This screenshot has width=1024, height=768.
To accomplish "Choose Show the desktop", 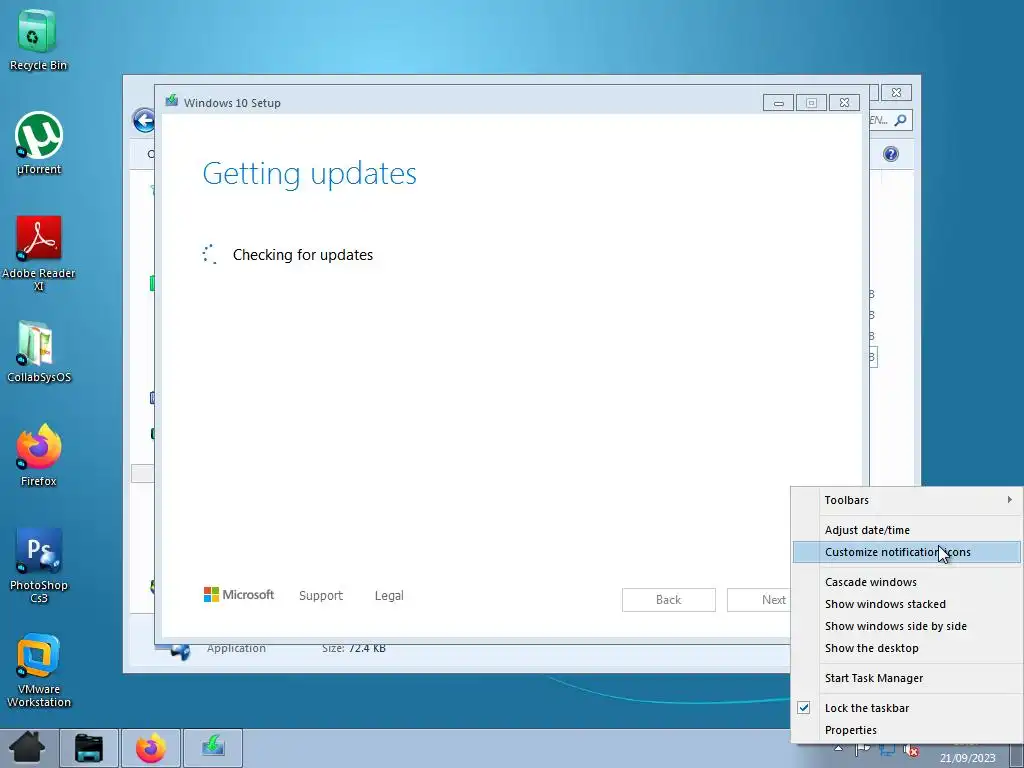I will (907, 648).
